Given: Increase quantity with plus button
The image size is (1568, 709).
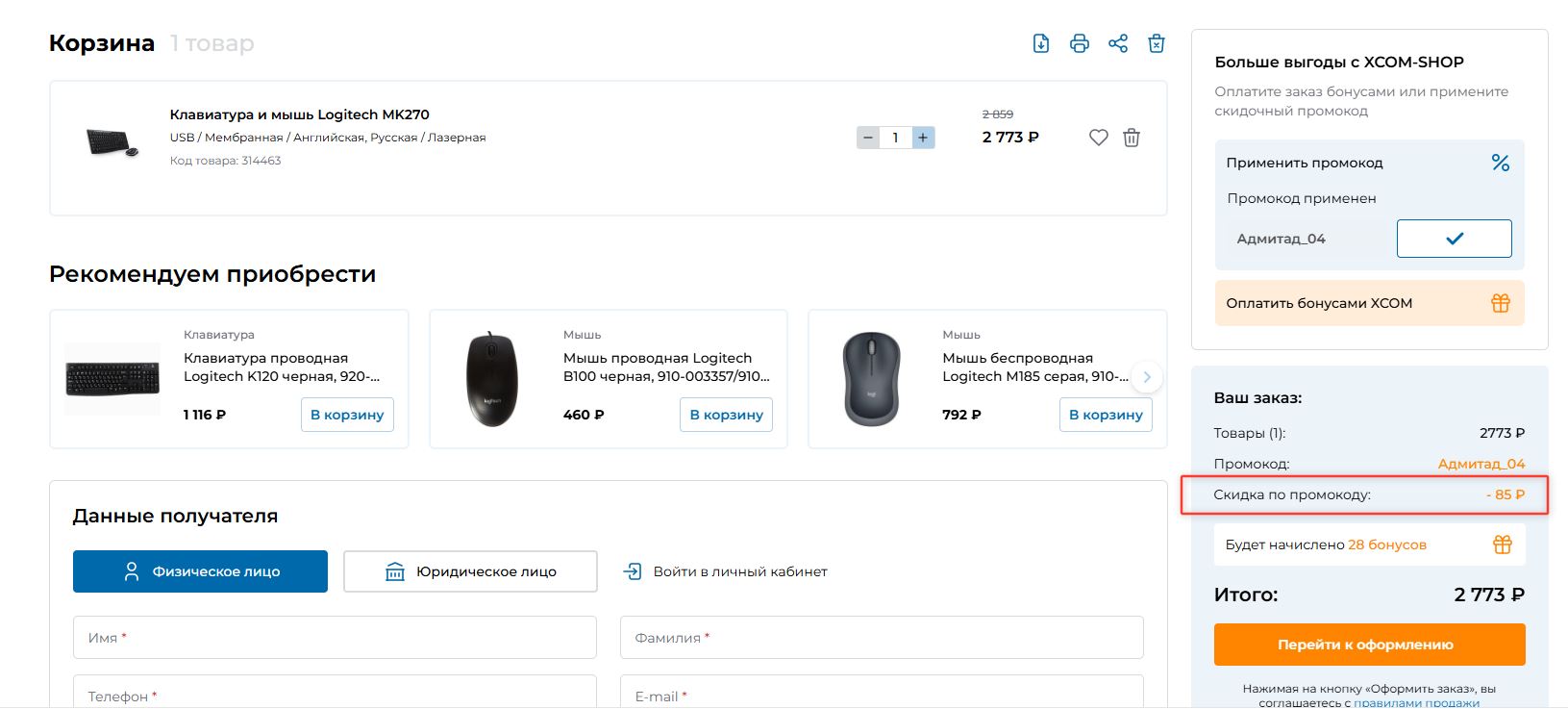Looking at the screenshot, I should (x=923, y=138).
